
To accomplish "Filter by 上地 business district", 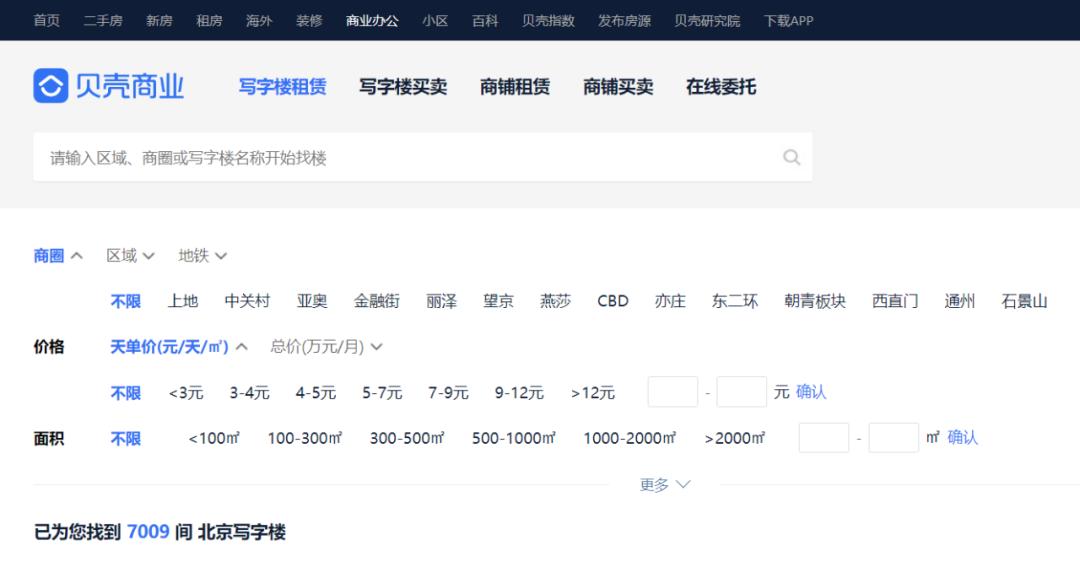I will coord(183,301).
